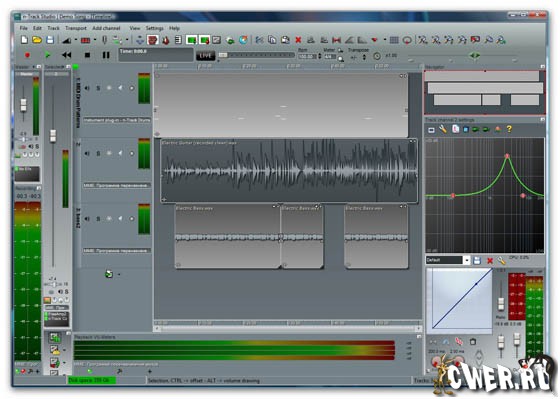Toggle the LIVE input processing button
Image resolution: width=560 pixels, height=399 pixels.
tap(205, 56)
